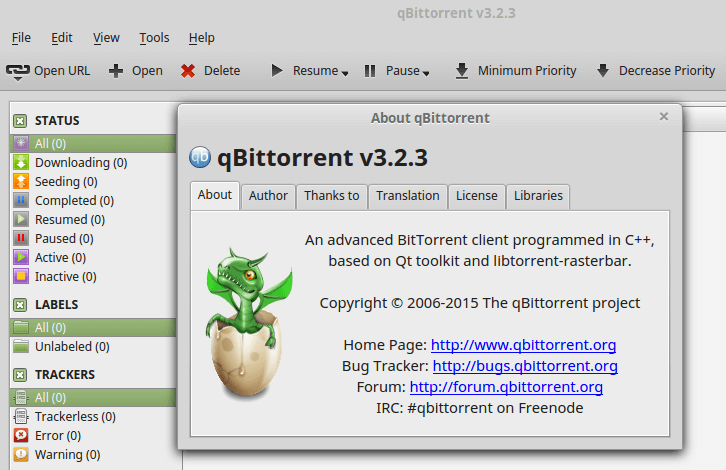Viewport: 726px width, 470px height.
Task: Click the qb logo in About dialog
Action: pyautogui.click(x=200, y=157)
